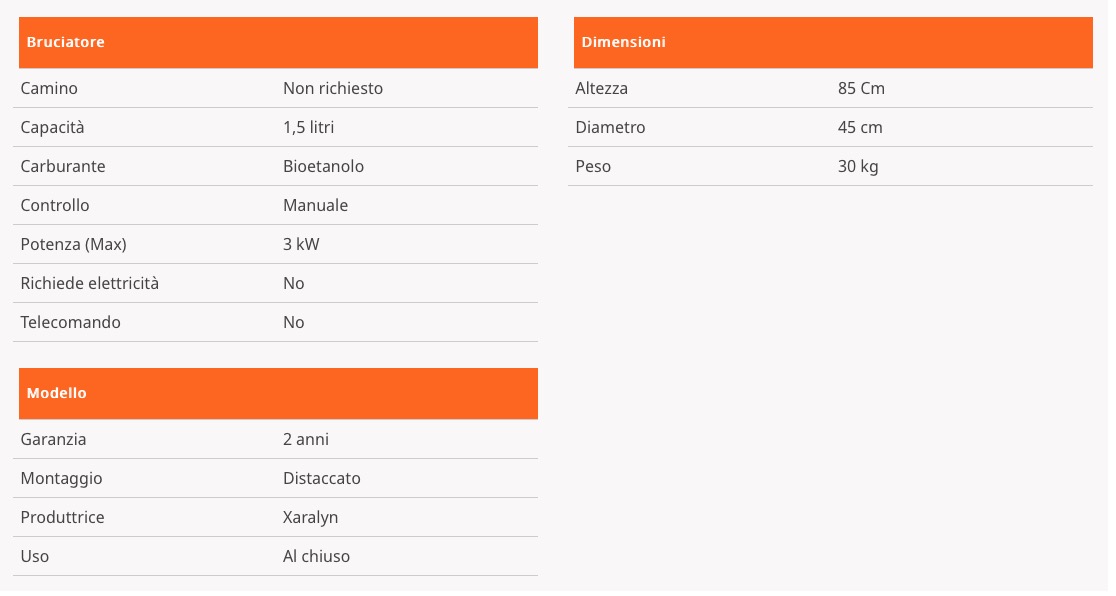Select the Capacità label

point(53,127)
